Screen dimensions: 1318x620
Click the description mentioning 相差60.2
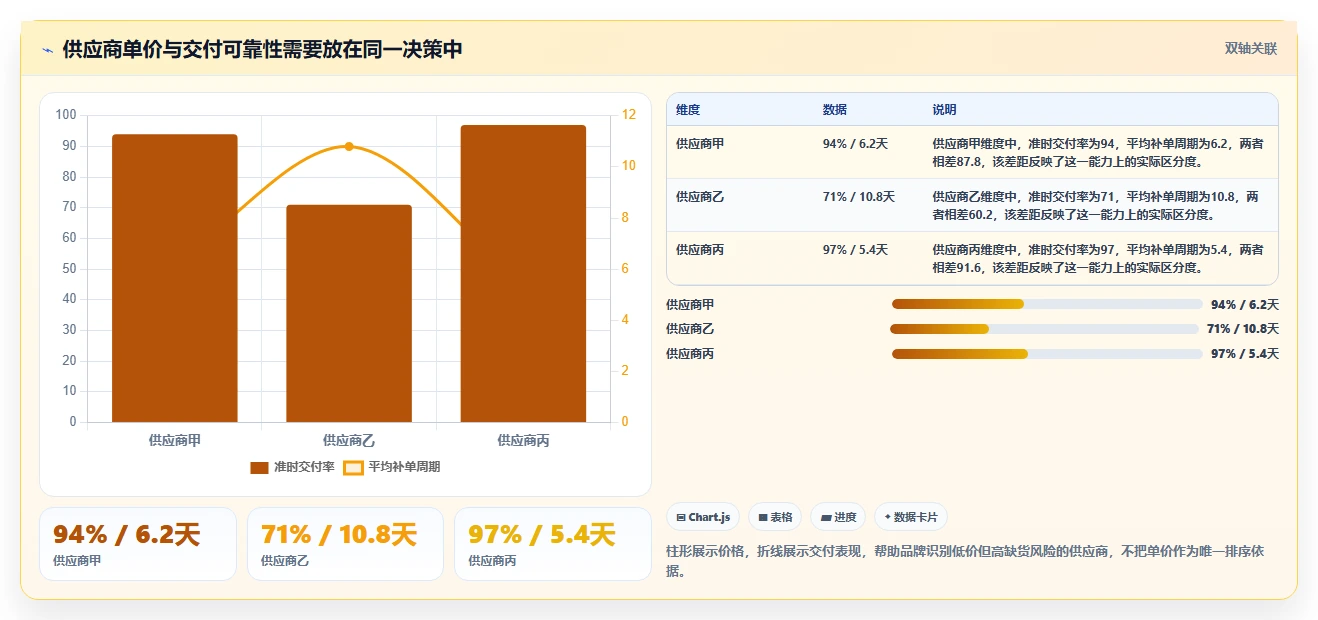(1098, 205)
